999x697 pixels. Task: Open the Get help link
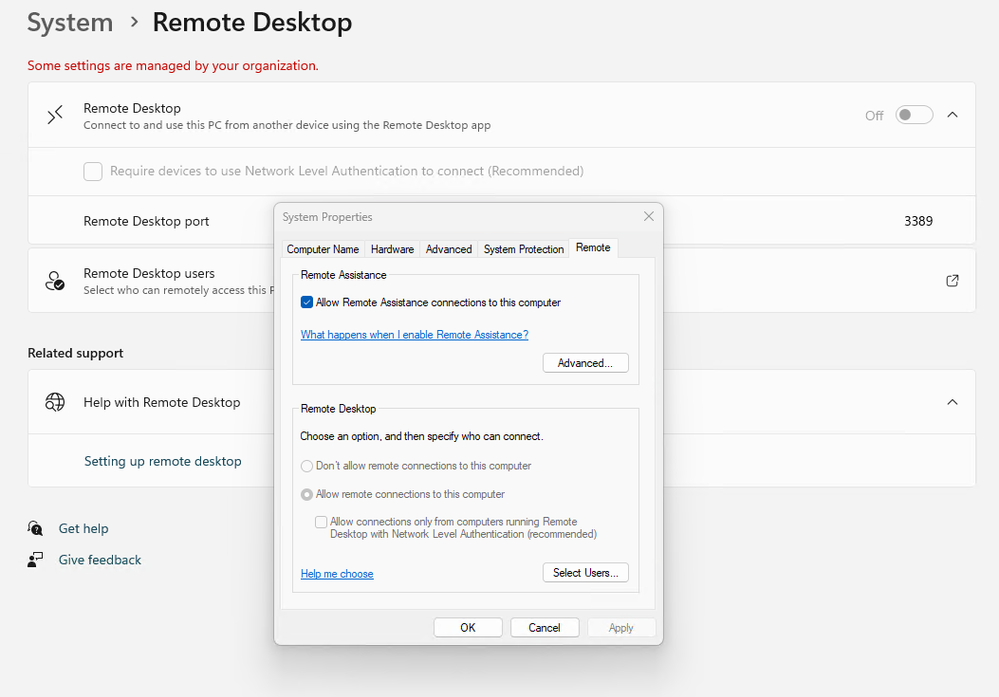83,528
